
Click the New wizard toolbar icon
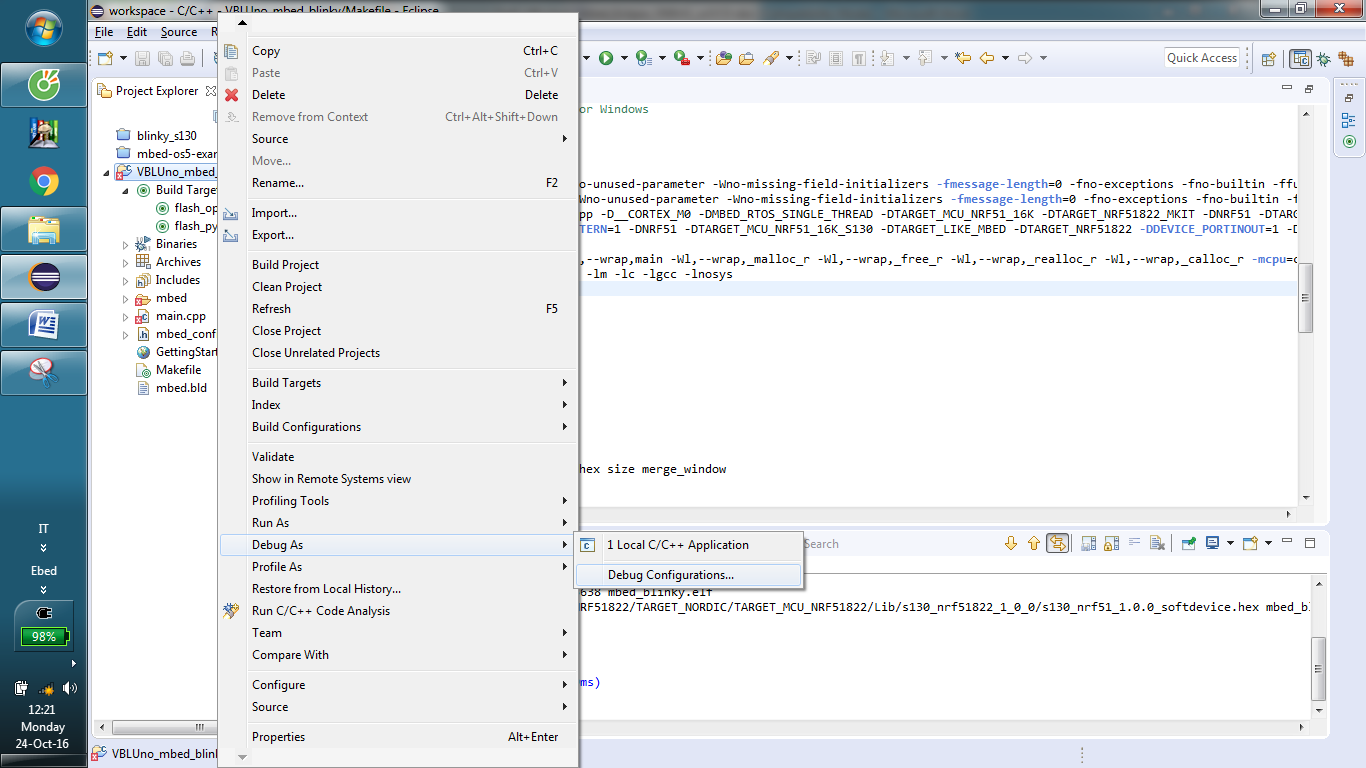(x=104, y=58)
